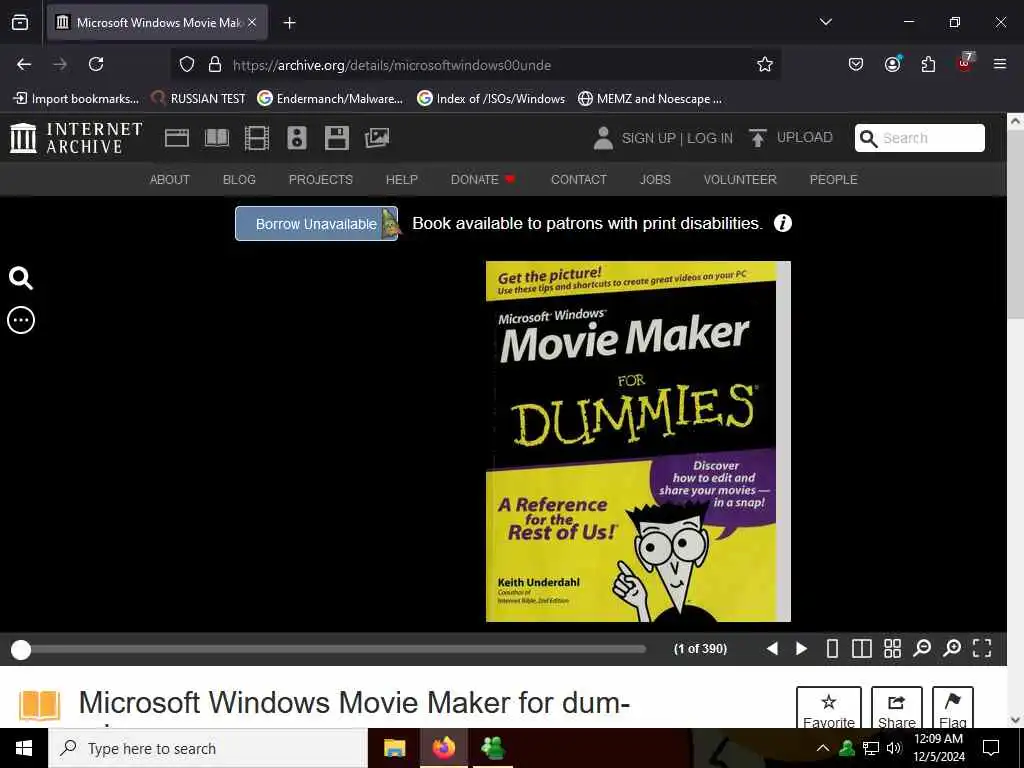This screenshot has width=1024, height=768.
Task: Open DONATE menu item
Action: coord(483,180)
